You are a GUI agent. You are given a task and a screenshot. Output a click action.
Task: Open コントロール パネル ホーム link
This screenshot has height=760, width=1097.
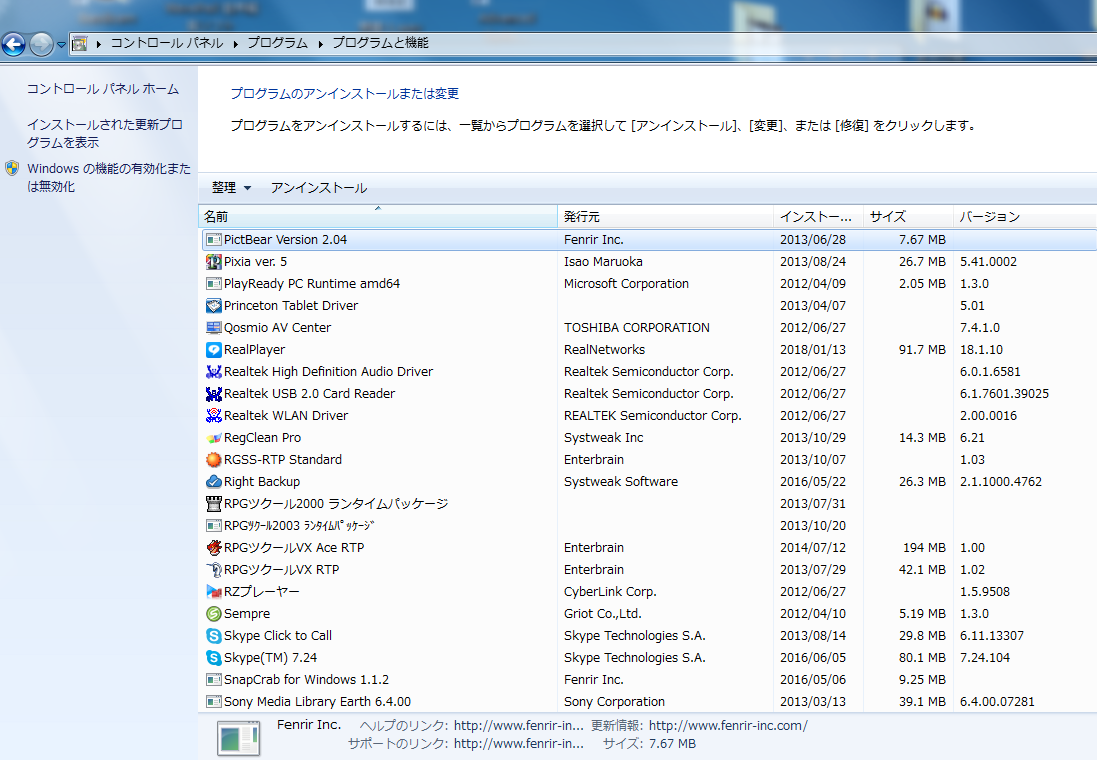103,89
